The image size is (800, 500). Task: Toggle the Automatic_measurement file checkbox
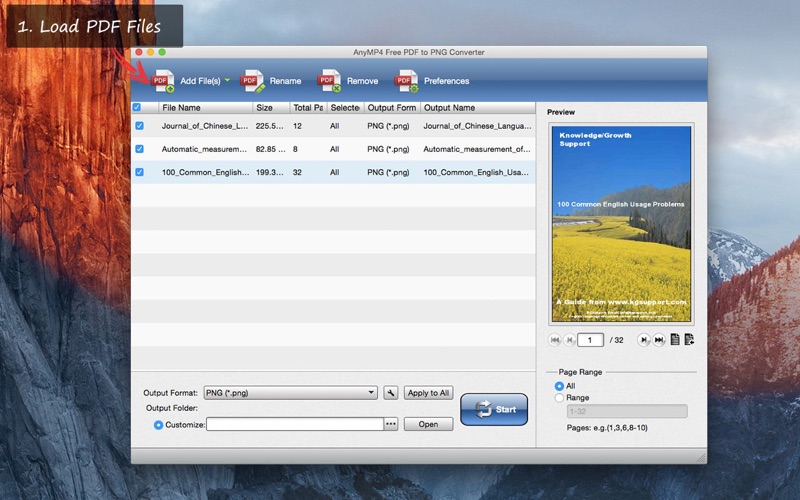[139, 149]
